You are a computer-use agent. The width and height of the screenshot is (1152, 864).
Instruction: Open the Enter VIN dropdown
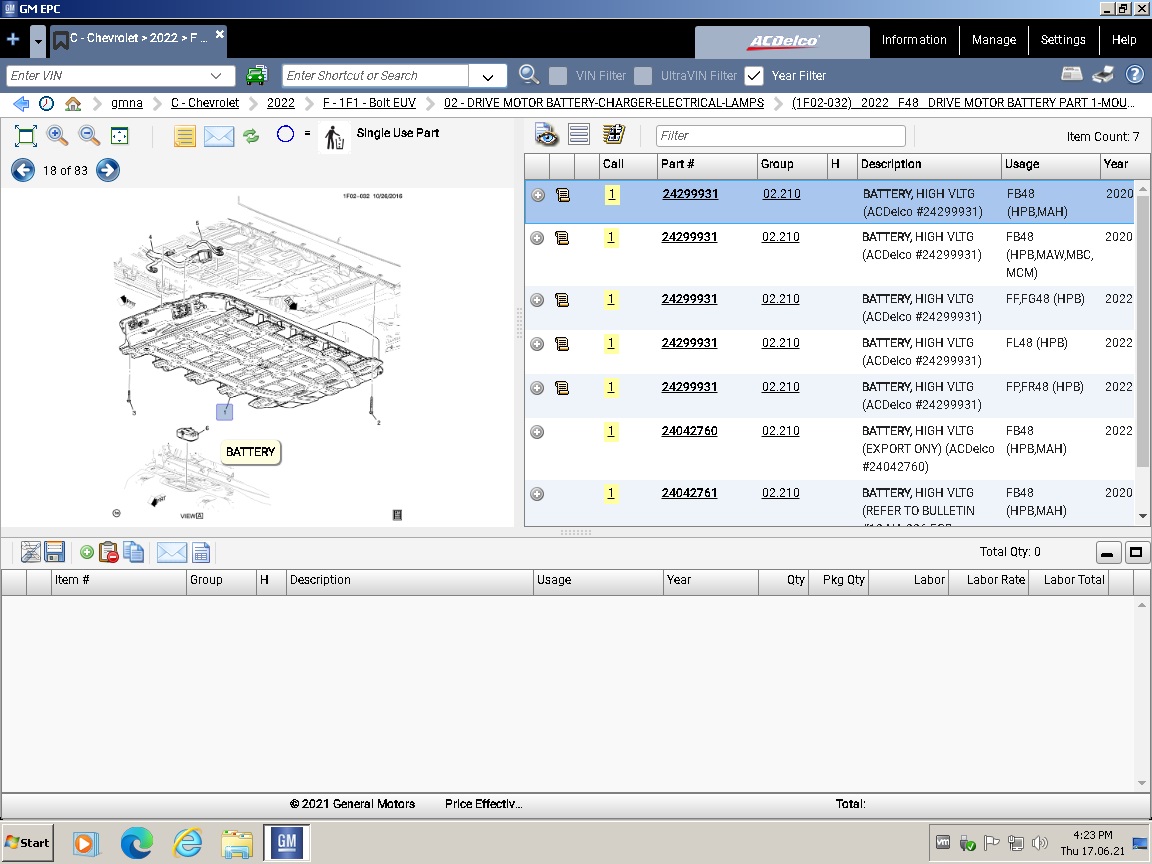pyautogui.click(x=217, y=76)
